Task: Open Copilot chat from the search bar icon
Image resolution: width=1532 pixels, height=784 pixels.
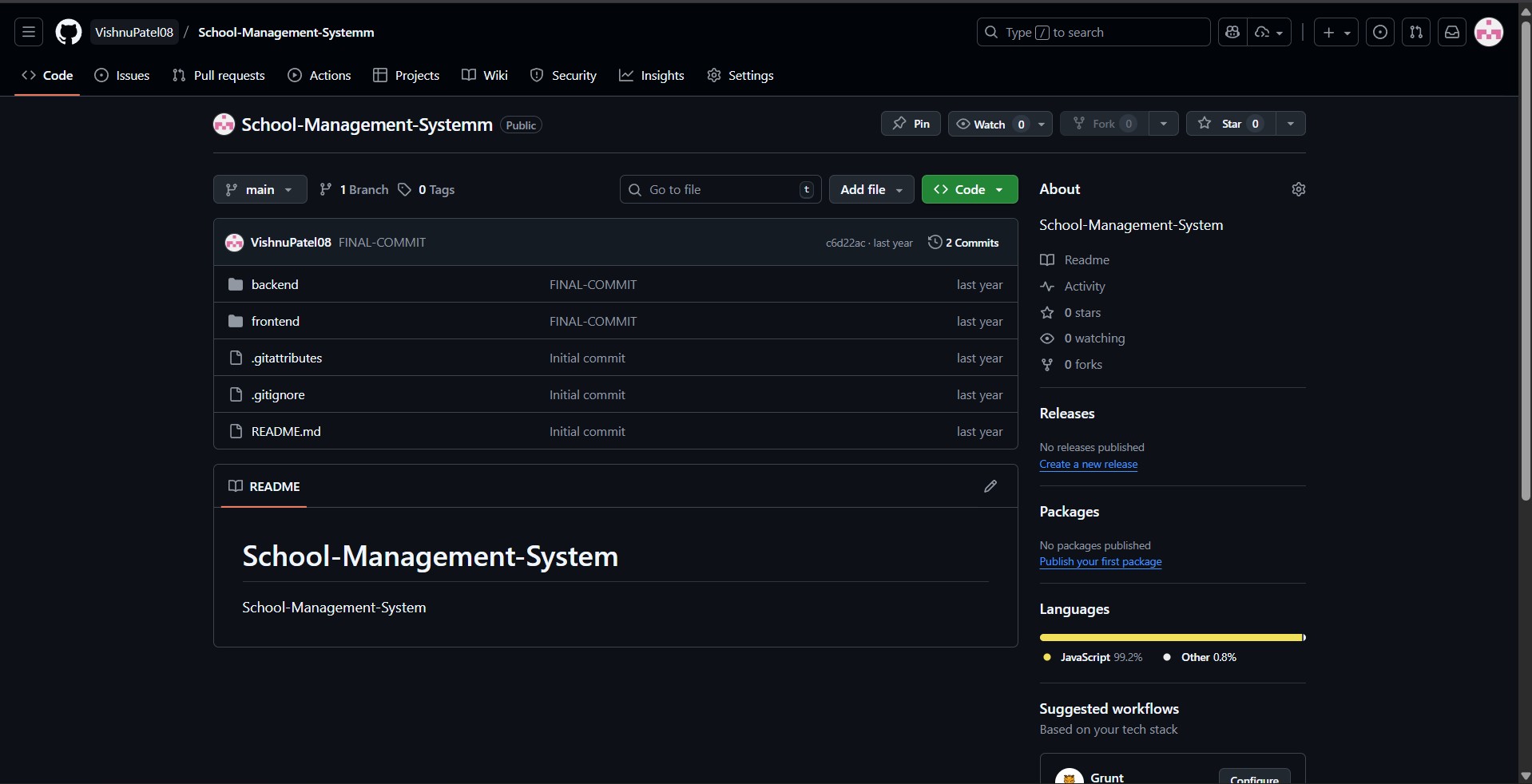Action: coord(1232,32)
